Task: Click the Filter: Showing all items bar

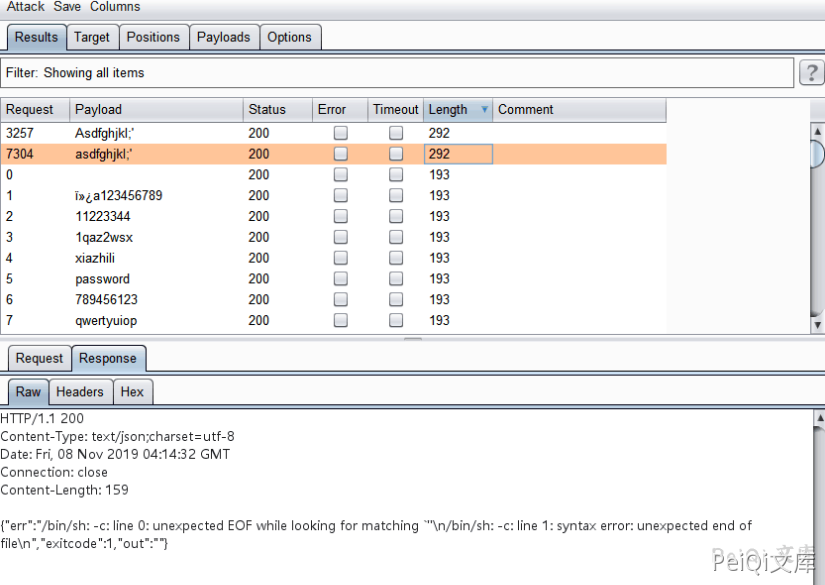Action: [x=398, y=73]
